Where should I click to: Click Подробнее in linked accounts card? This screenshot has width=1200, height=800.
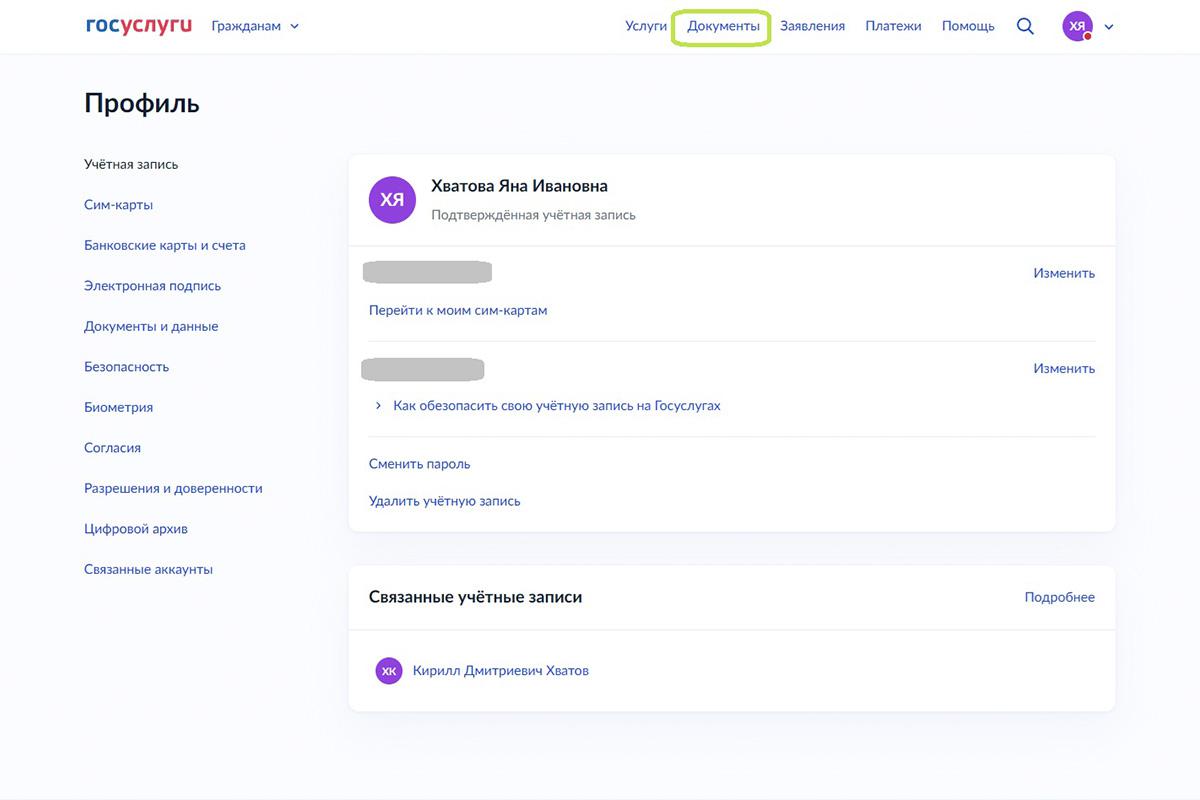[x=1059, y=597]
